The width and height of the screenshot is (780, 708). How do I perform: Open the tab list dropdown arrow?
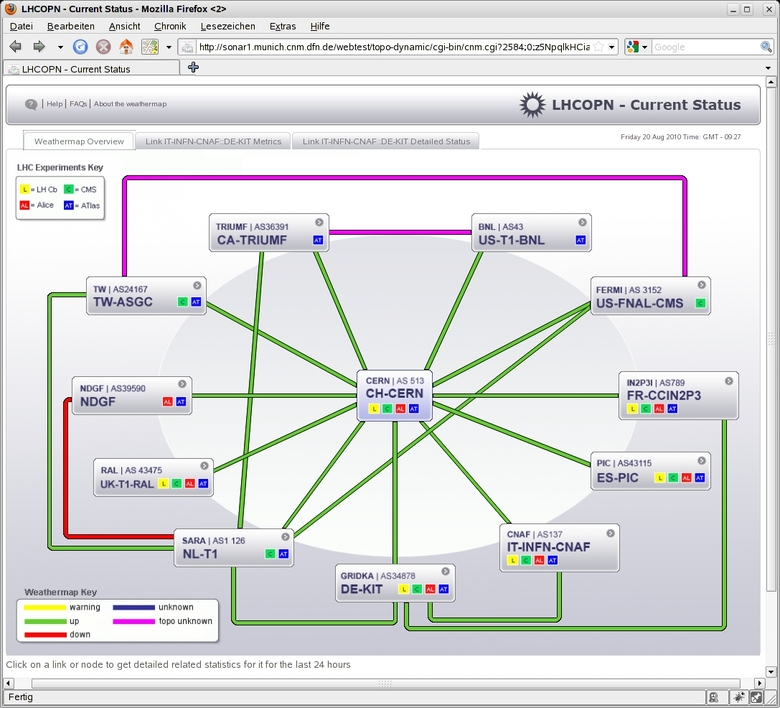[x=768, y=68]
